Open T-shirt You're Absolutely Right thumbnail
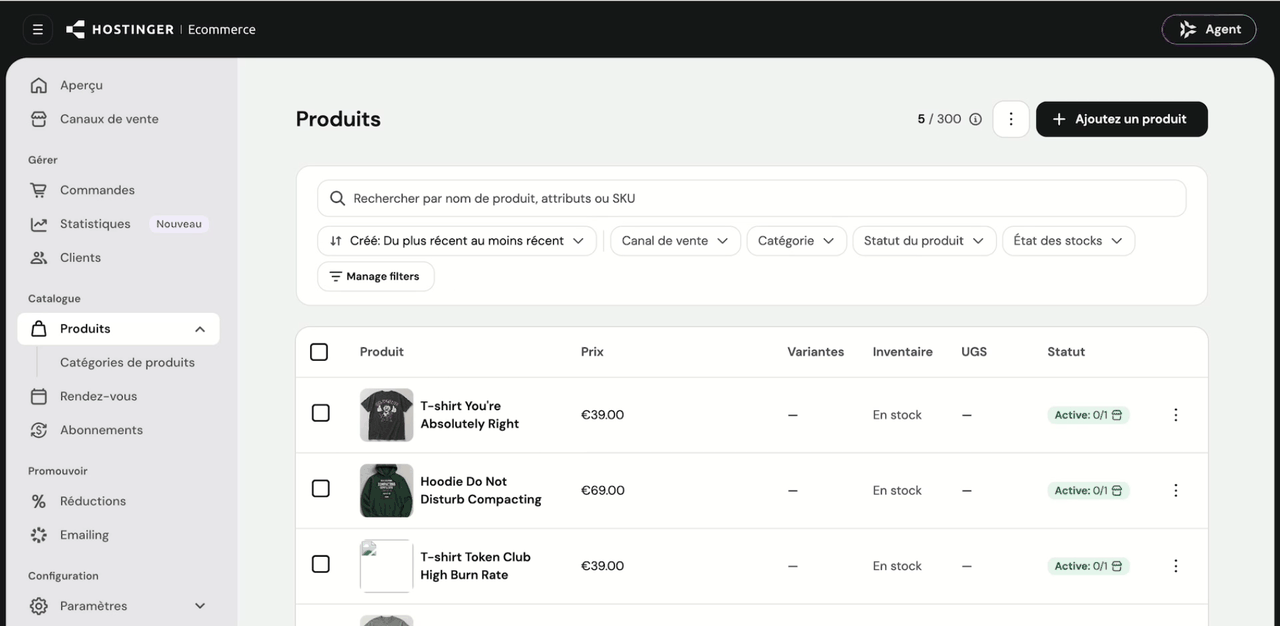Viewport: 1280px width, 626px height. 386,415
